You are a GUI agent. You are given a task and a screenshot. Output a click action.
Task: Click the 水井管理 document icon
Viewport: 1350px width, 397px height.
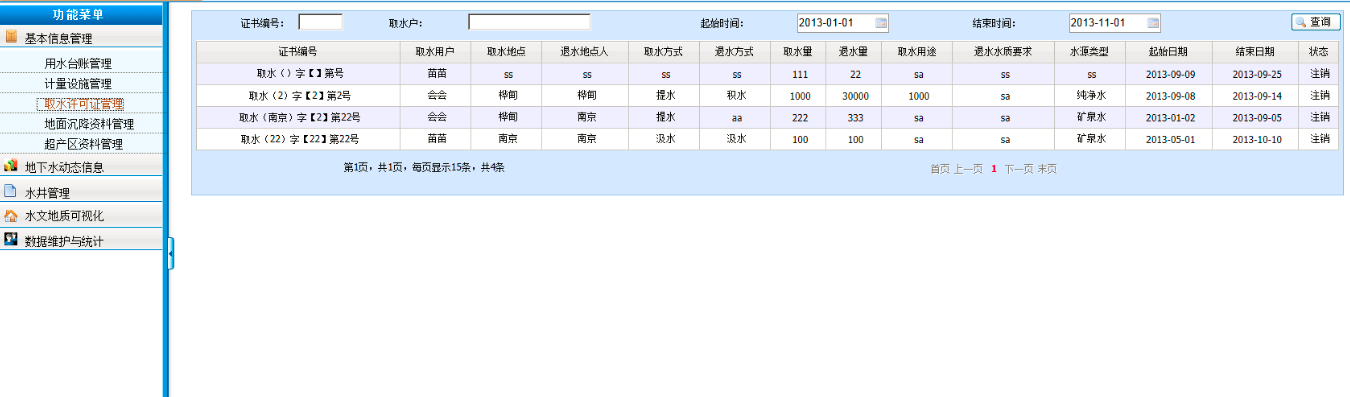pos(11,191)
